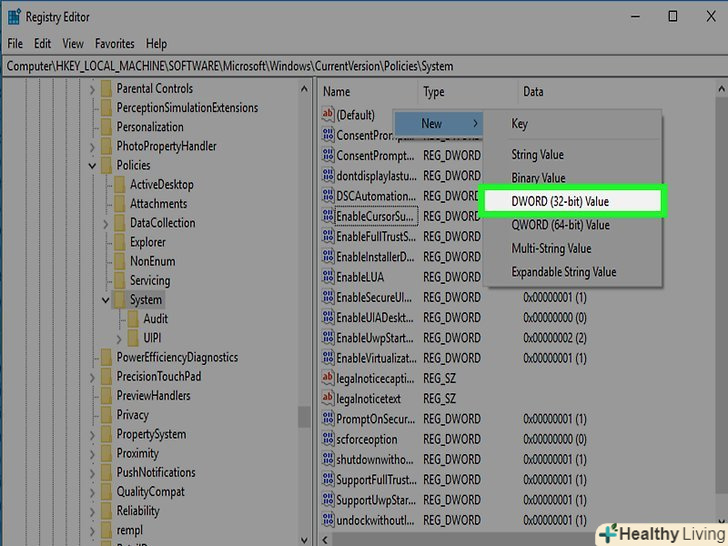The image size is (728, 546).
Task: Expand the PrecisionTouchPad key
Action: point(92,377)
